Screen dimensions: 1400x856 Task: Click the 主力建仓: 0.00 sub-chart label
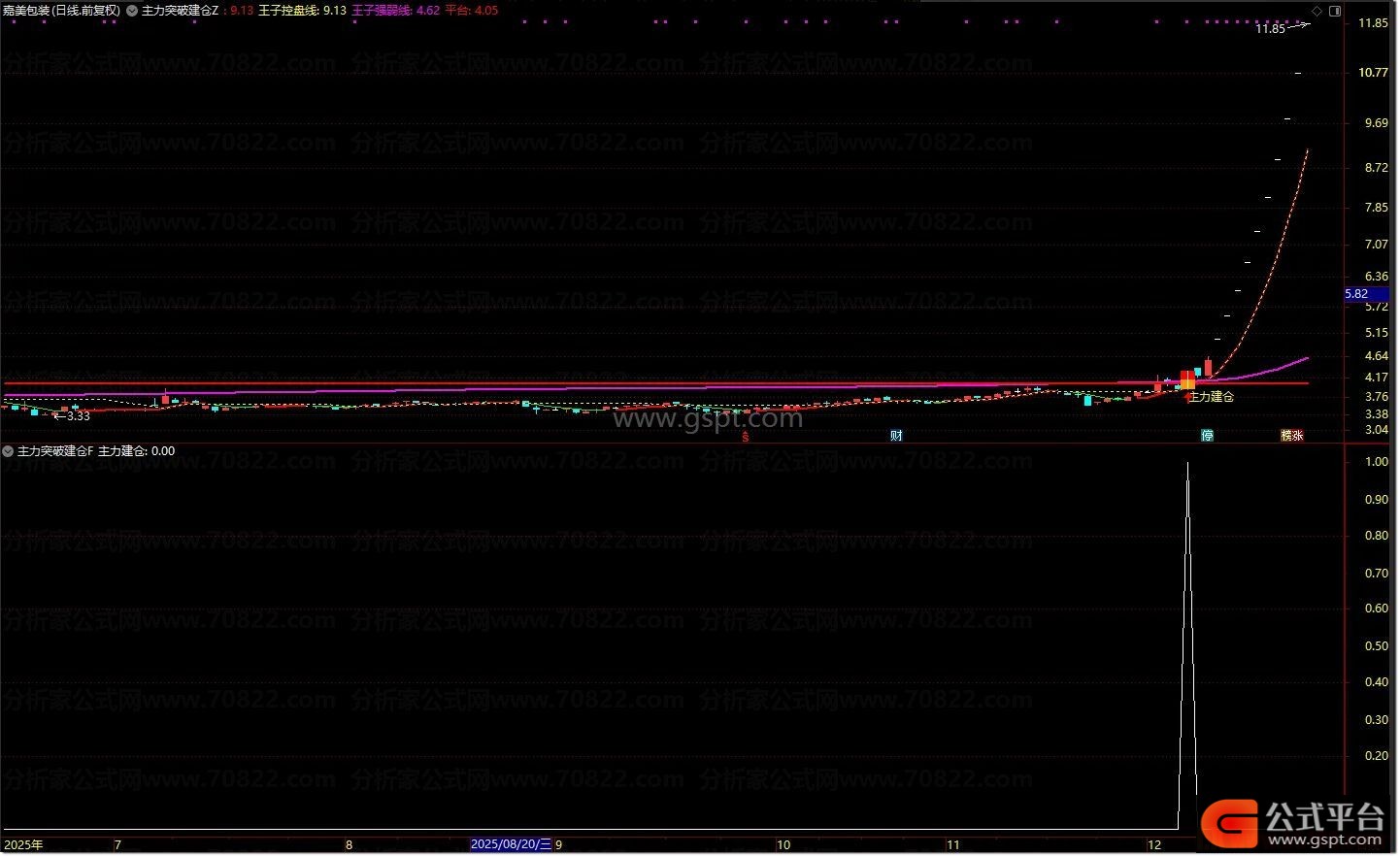click(x=136, y=451)
